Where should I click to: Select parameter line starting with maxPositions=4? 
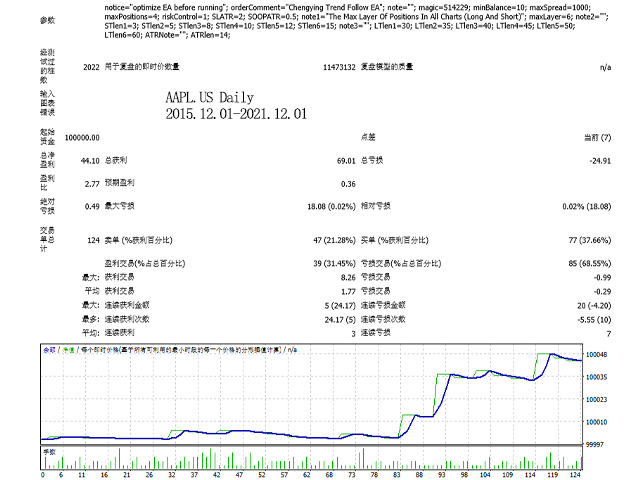point(356,17)
